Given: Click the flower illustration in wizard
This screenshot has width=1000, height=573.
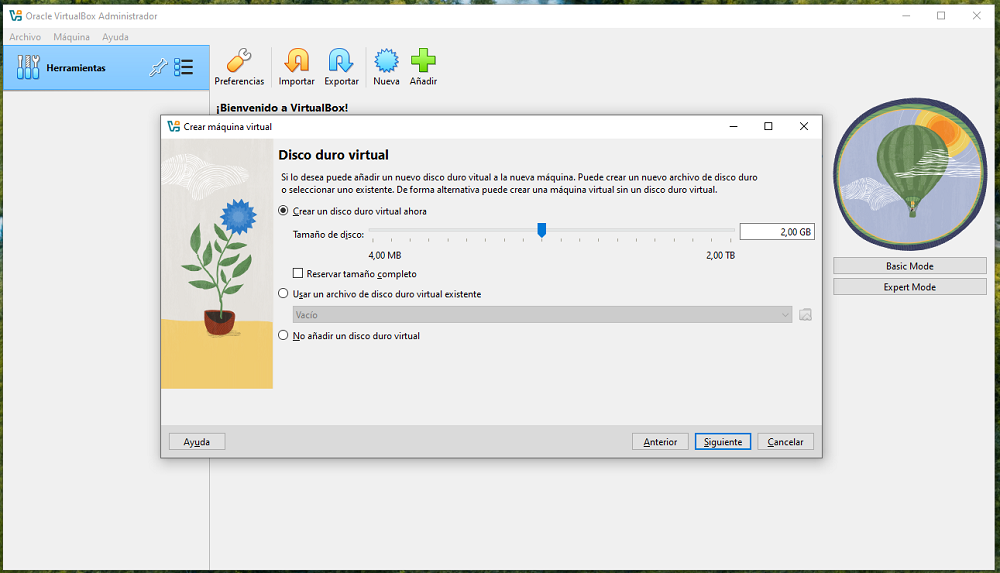Looking at the screenshot, I should pos(217,264).
